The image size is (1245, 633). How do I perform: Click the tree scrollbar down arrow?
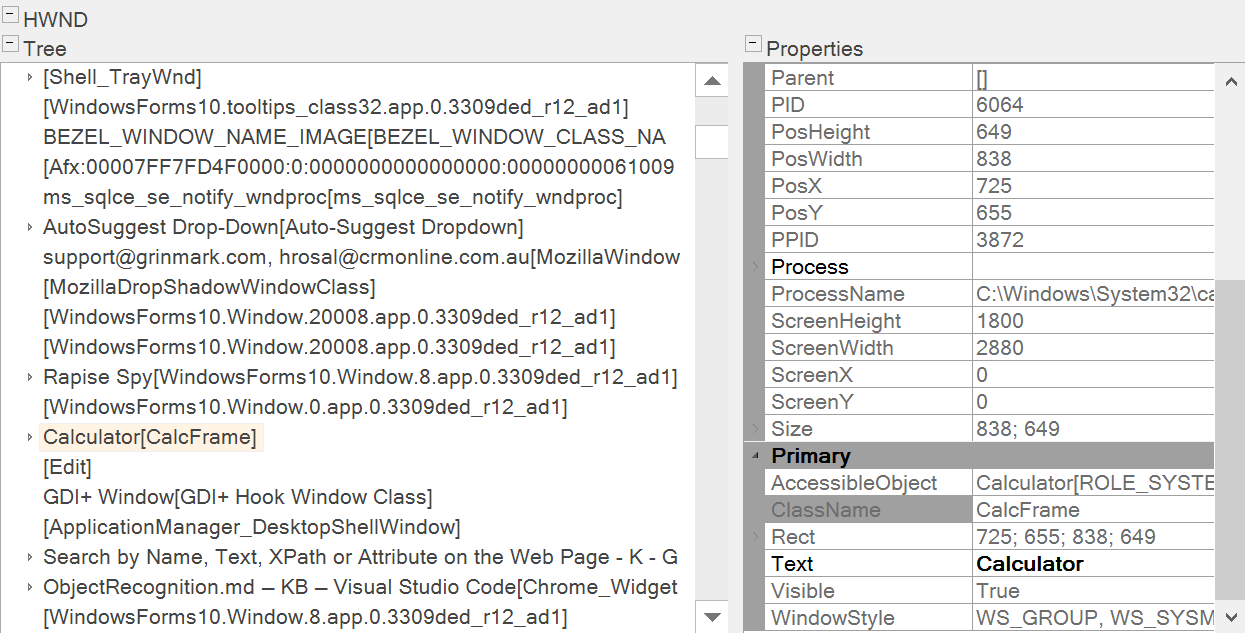[712, 617]
